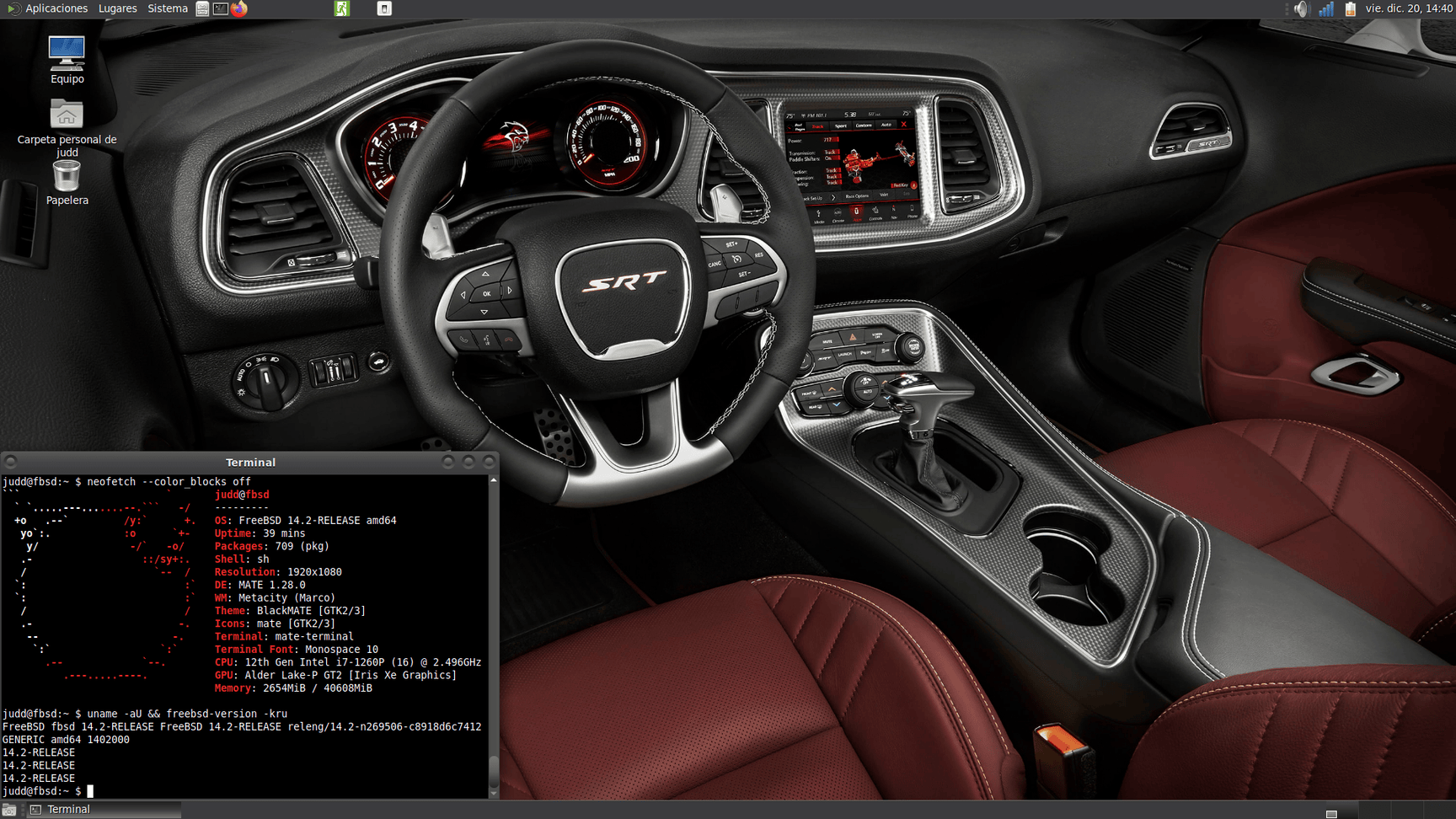Minimize the Terminal window
Screen dimensions: 1456x819
tap(448, 462)
